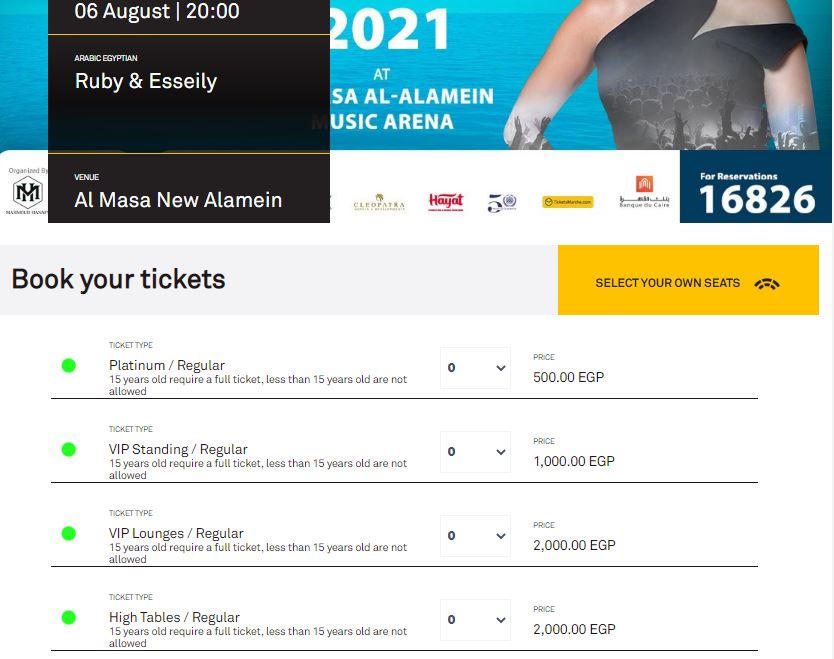Expand the High Tables quantity selector

[x=476, y=620]
